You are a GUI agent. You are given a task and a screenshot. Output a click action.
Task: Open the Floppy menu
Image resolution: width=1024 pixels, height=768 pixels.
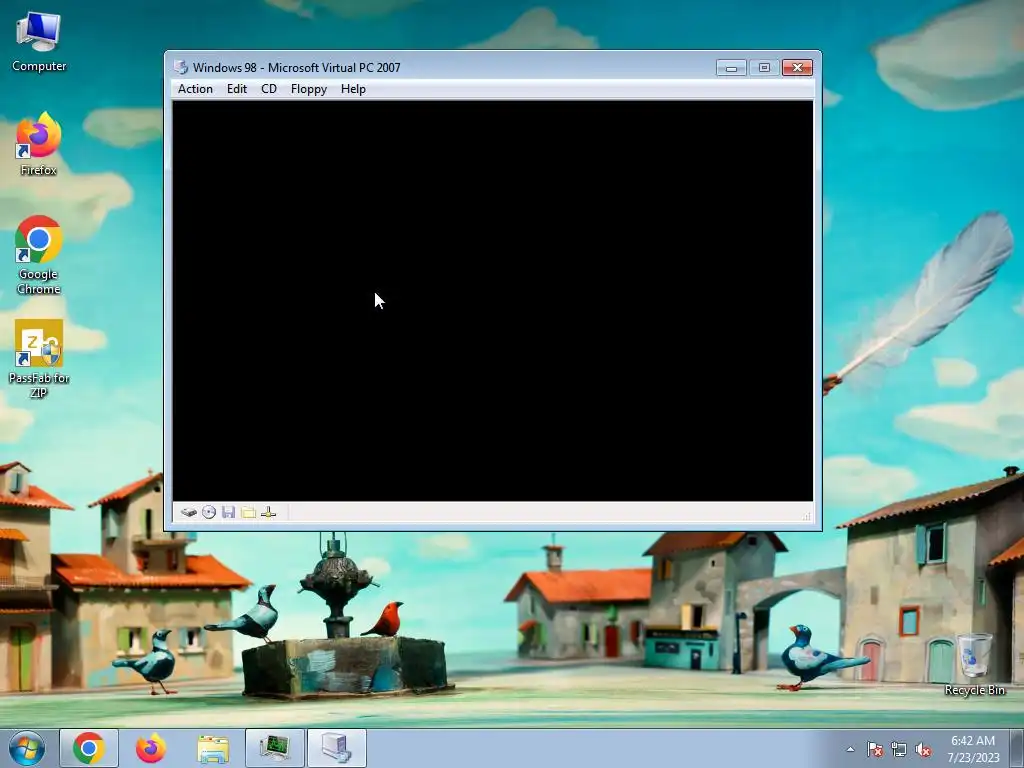[308, 89]
